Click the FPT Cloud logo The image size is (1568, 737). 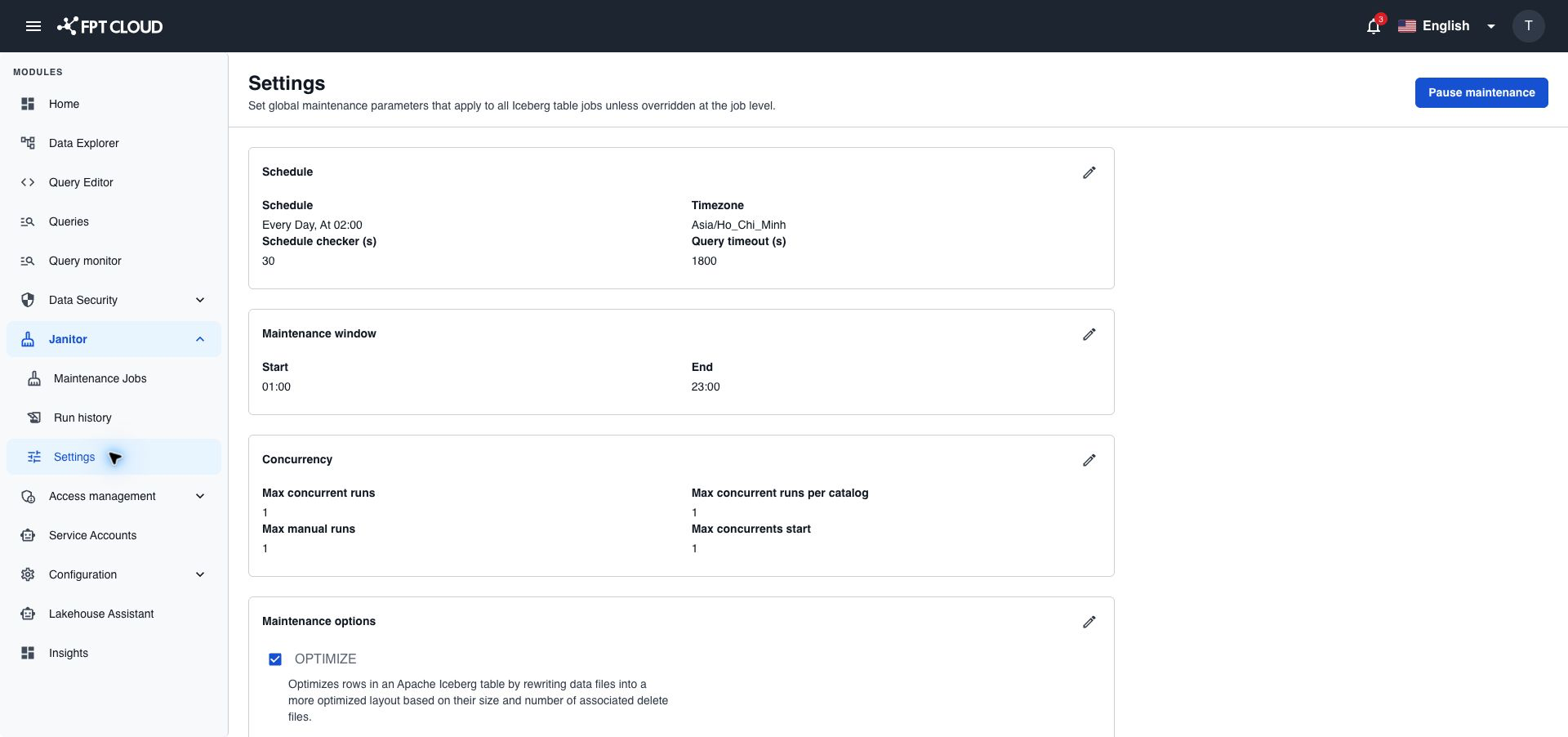pyautogui.click(x=109, y=26)
